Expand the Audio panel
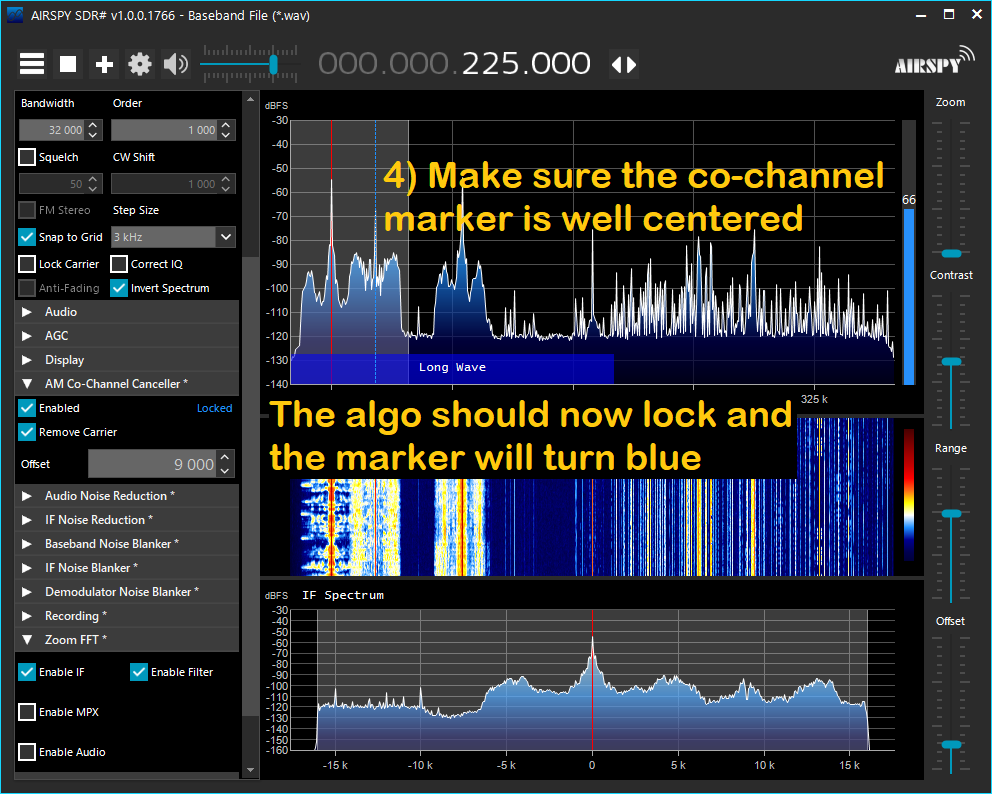Image resolution: width=992 pixels, height=794 pixels. (127, 312)
